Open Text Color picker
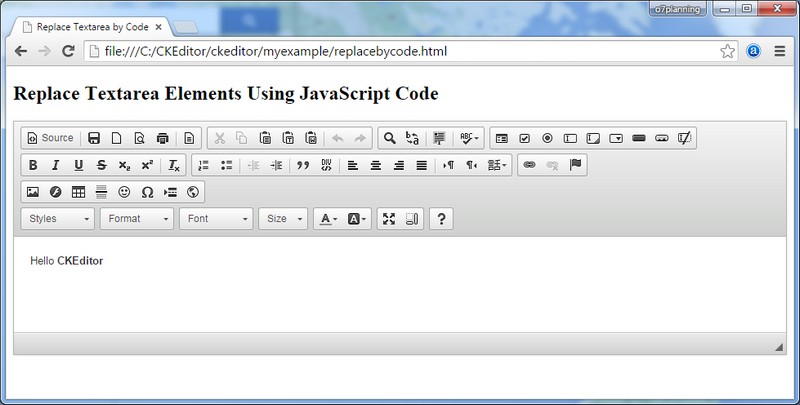Viewport: 800px width, 405px height. click(x=328, y=219)
